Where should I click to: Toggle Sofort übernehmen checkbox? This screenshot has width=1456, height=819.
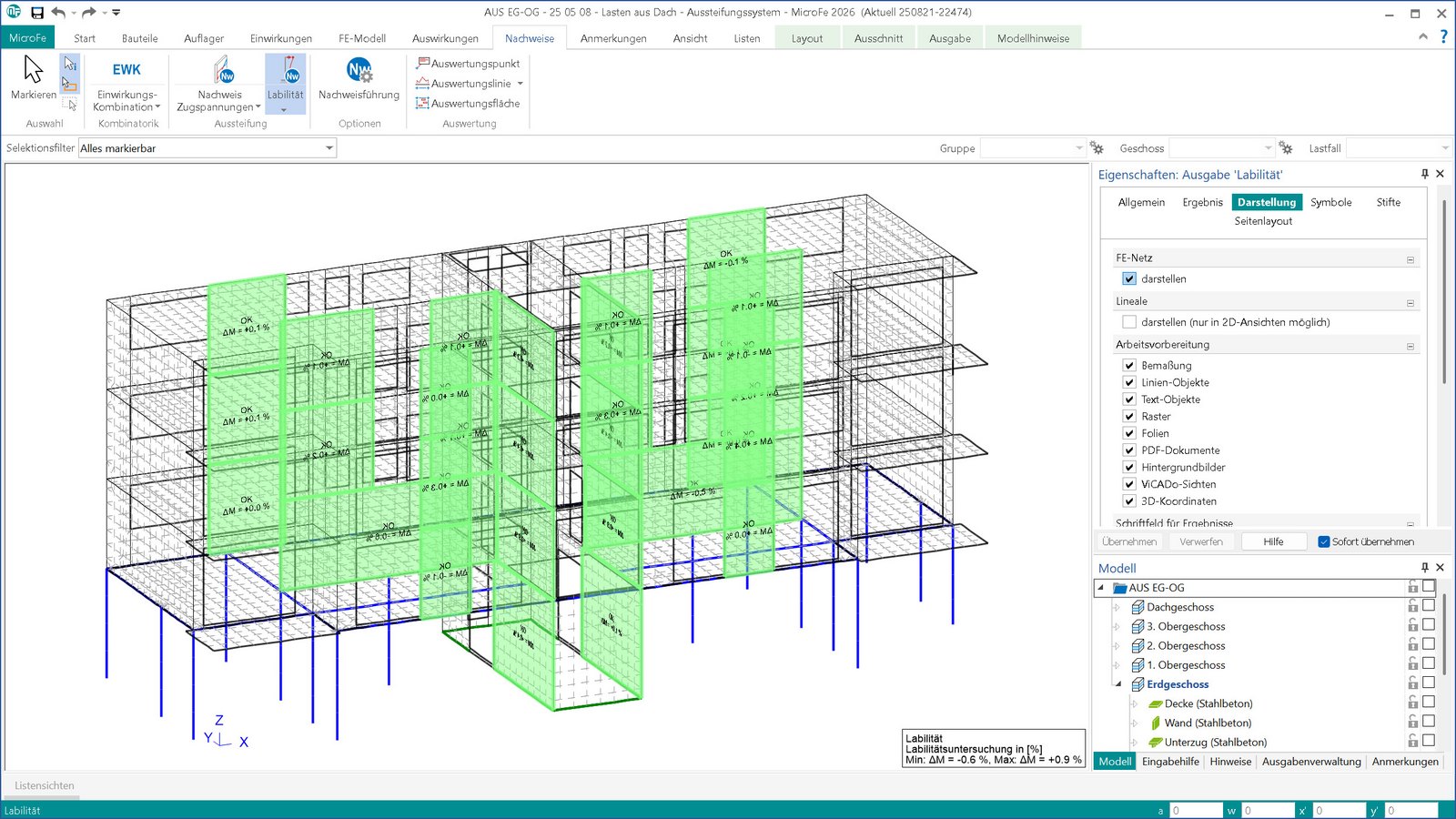(x=1324, y=541)
